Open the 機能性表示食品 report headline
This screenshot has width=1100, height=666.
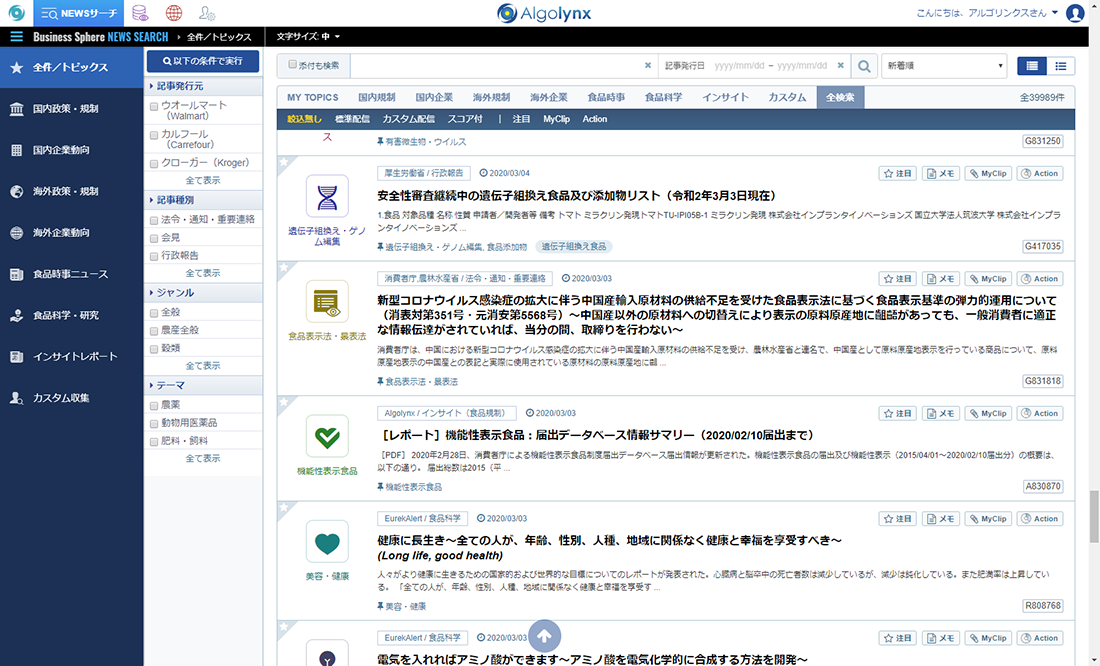[x=597, y=436]
